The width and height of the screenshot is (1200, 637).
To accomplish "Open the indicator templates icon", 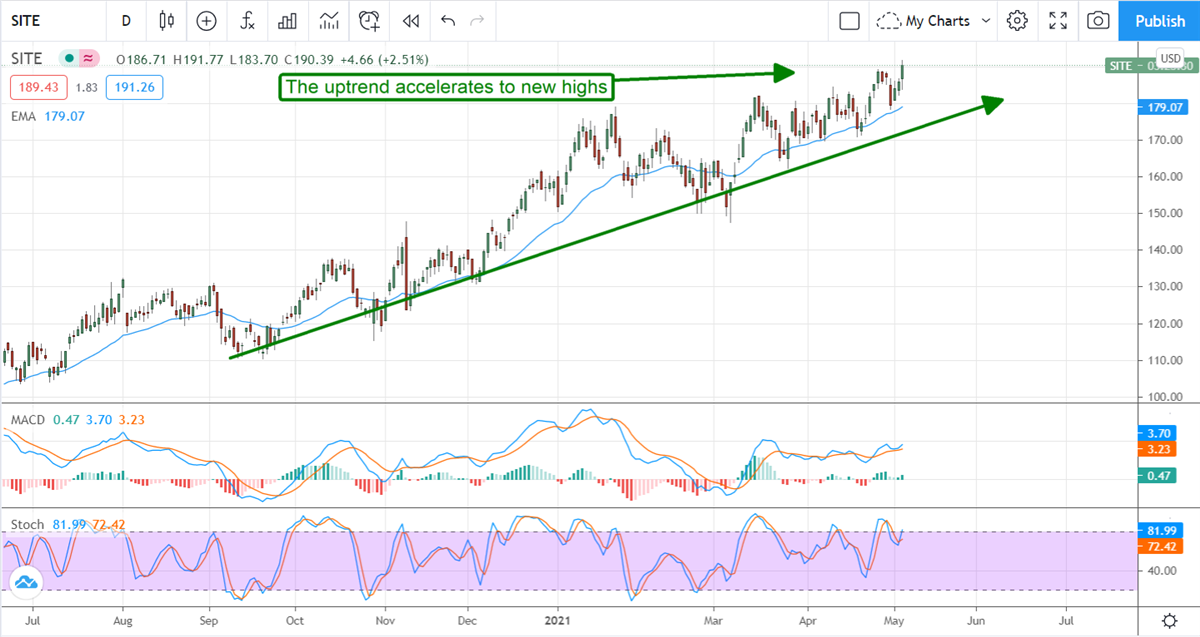I will pyautogui.click(x=328, y=20).
